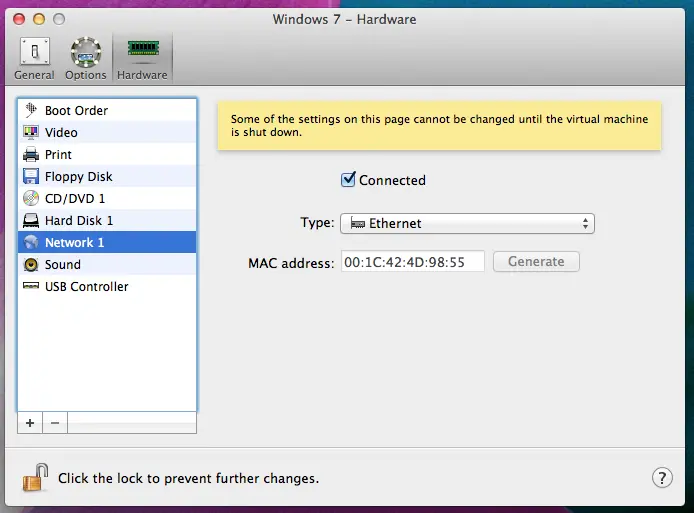Image resolution: width=694 pixels, height=513 pixels.
Task: Switch to the Options tab
Action: (86, 58)
